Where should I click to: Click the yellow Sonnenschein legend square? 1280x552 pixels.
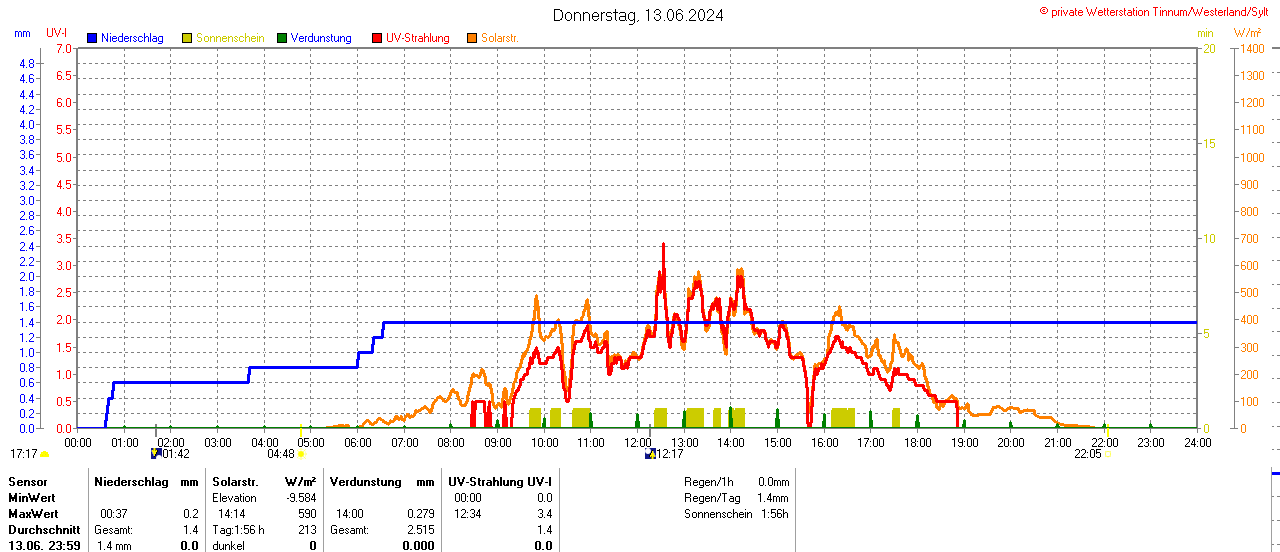tap(187, 38)
